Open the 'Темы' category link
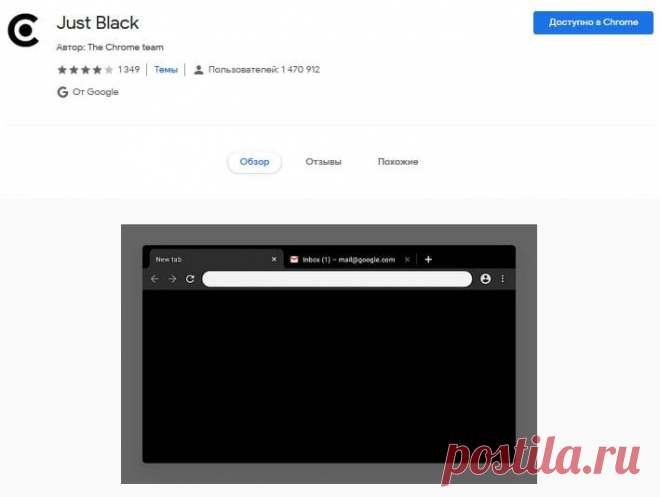Image resolution: width=660 pixels, height=497 pixels. click(166, 69)
